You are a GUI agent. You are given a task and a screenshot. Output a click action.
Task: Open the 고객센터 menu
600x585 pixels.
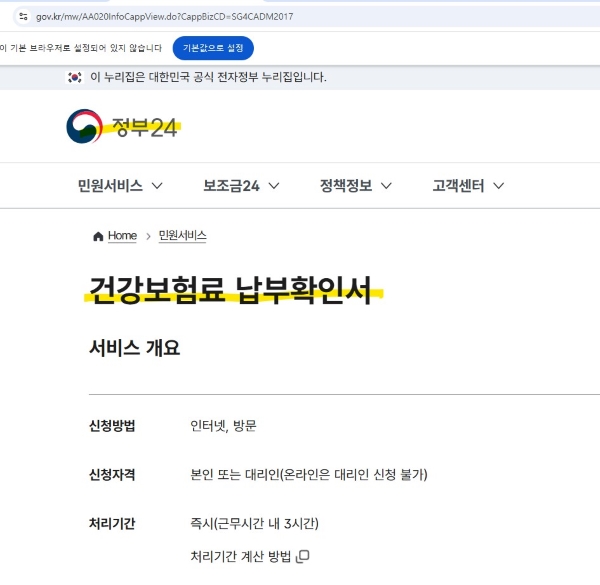coord(458,186)
